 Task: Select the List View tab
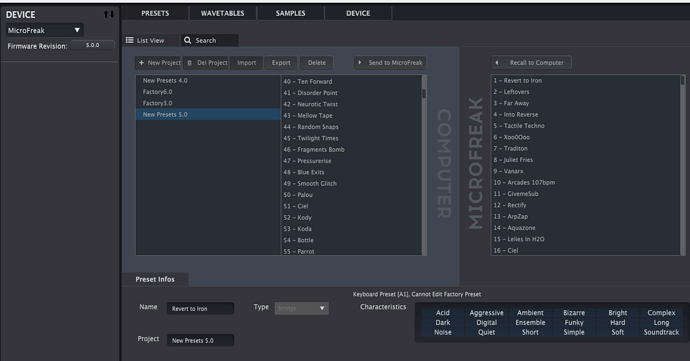pos(150,40)
